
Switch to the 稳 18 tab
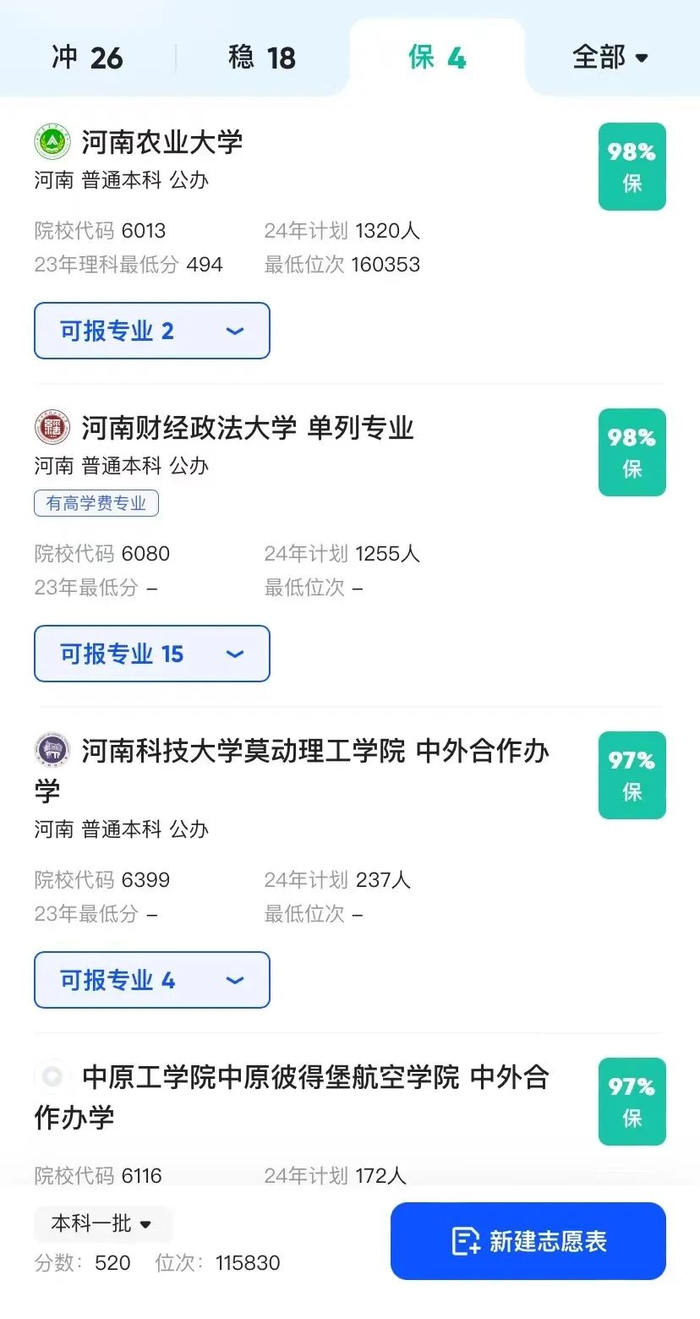262,58
